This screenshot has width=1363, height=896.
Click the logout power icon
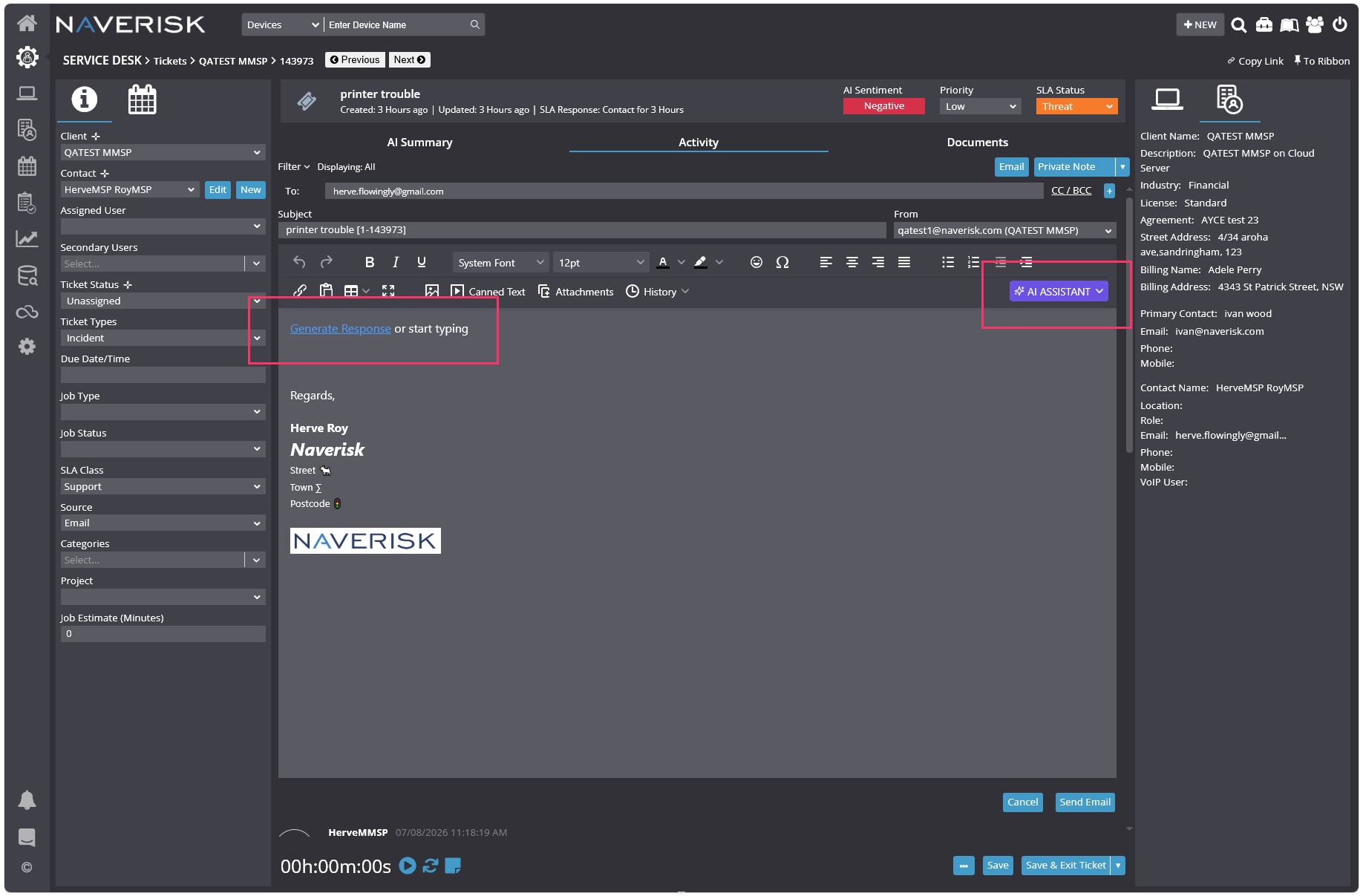click(x=1340, y=24)
